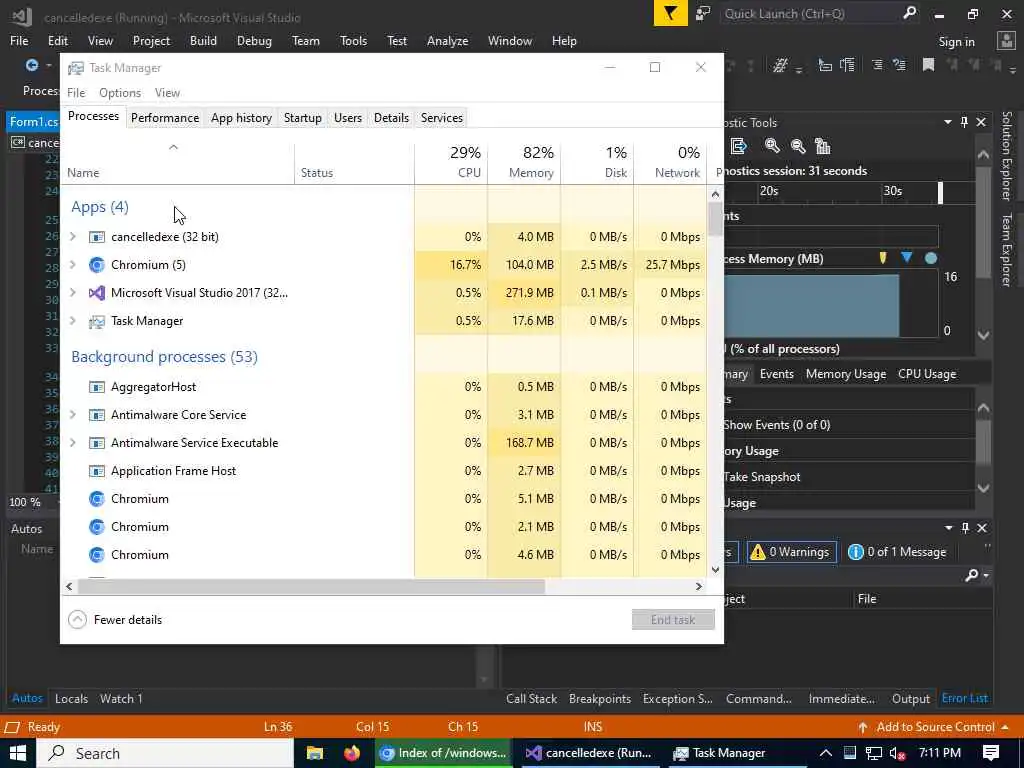The height and width of the screenshot is (768, 1024).
Task: Expand Antimalware Service Executable
Action: [x=73, y=443]
